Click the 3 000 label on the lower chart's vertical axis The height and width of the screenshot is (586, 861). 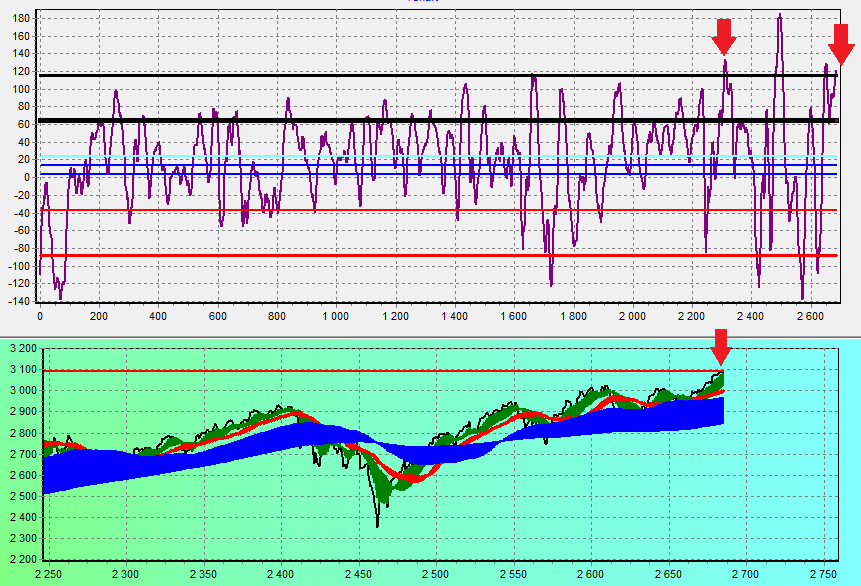(24, 391)
